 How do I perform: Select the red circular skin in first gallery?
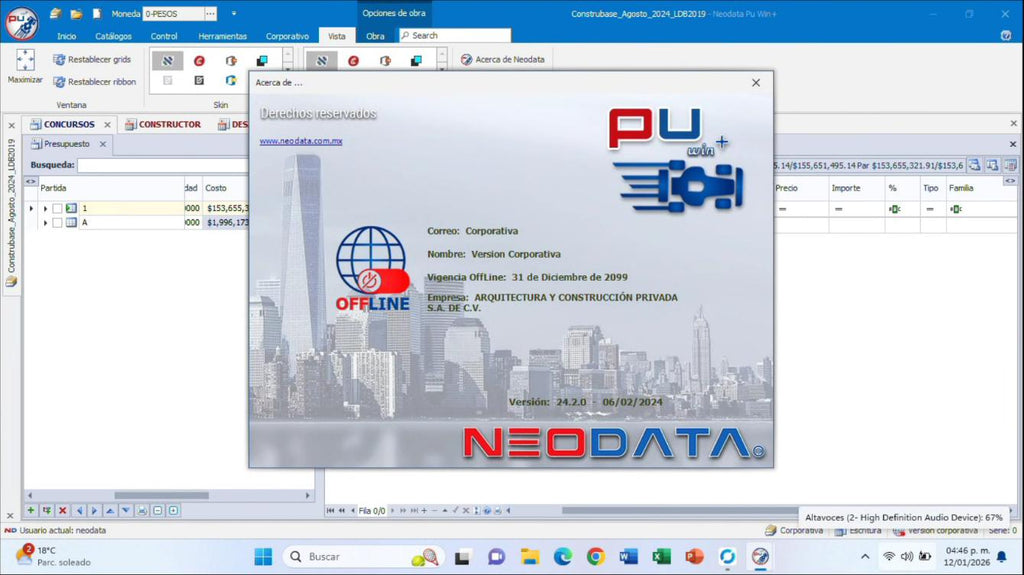199,61
